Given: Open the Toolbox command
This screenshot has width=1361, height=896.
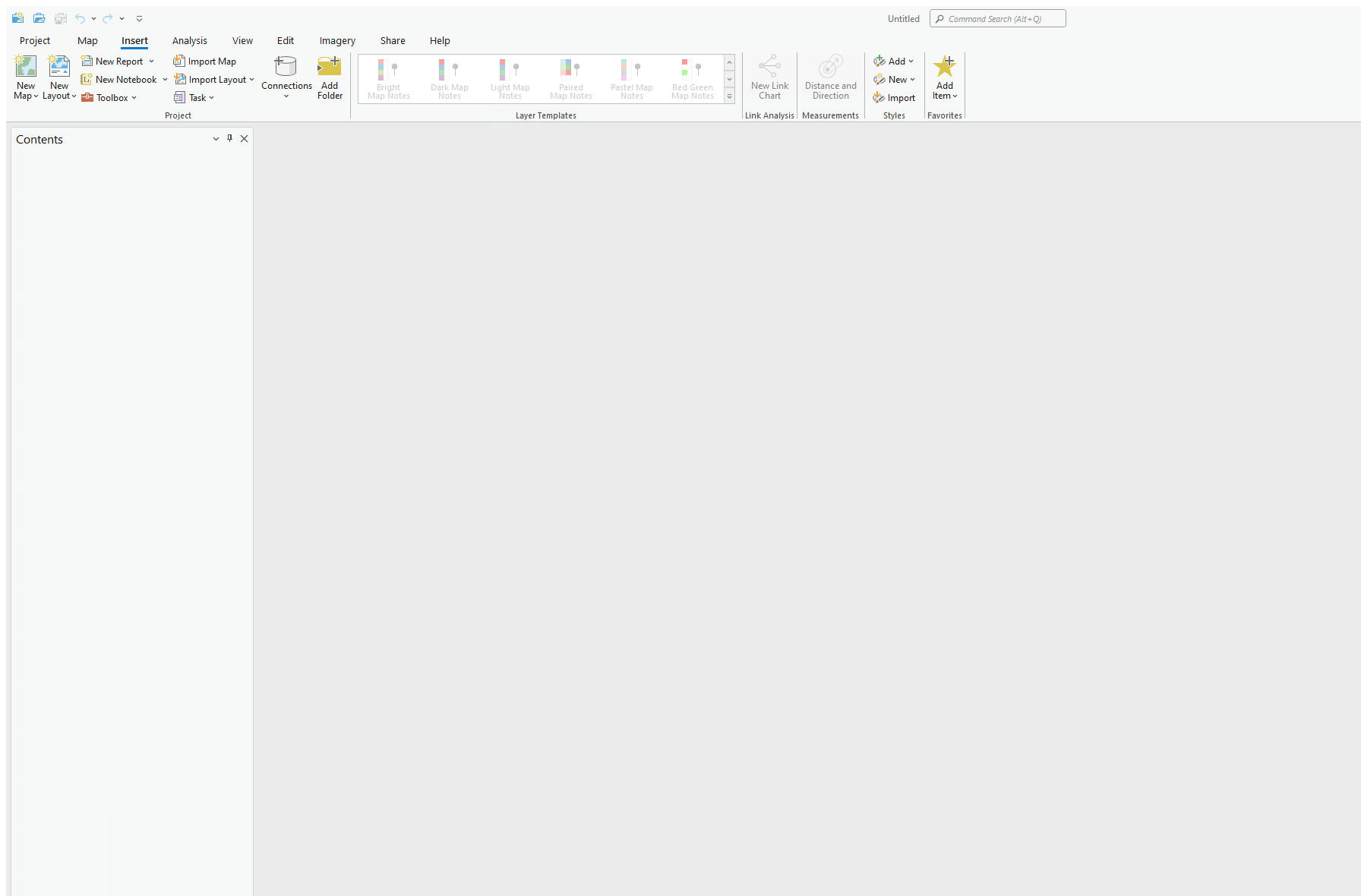Looking at the screenshot, I should pos(109,97).
